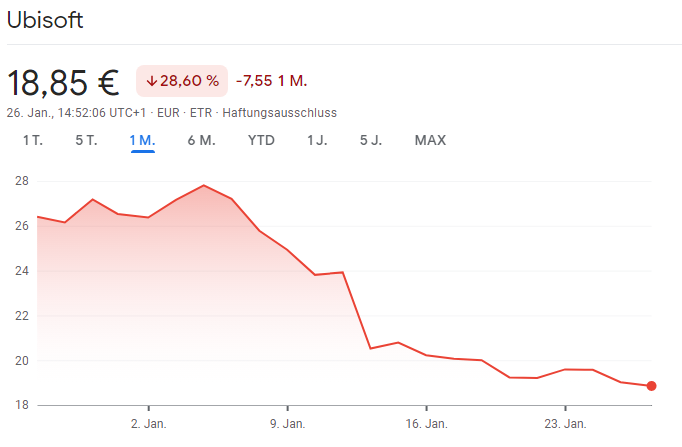The image size is (682, 447).
Task: Click the red down arrow icon
Action: coord(151,81)
